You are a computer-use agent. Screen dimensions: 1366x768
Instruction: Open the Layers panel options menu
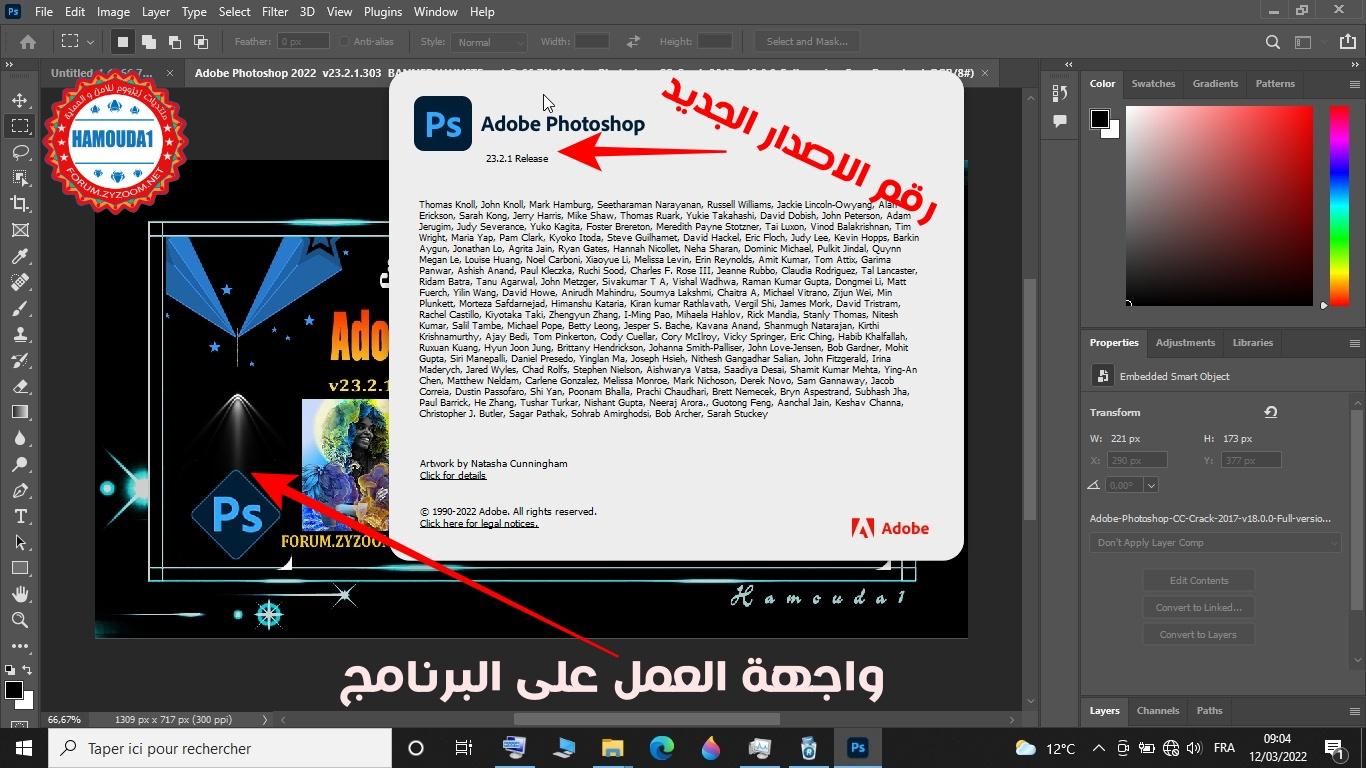click(x=1354, y=711)
